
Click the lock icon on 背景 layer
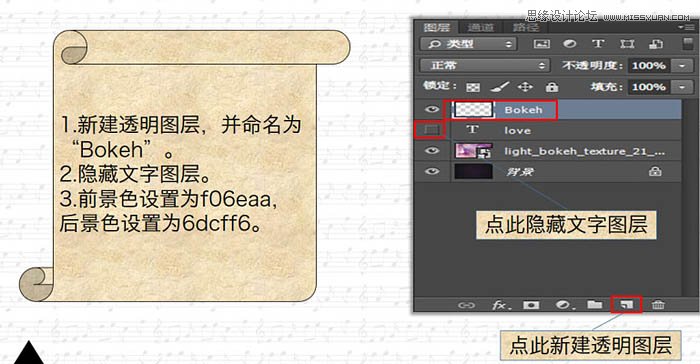tap(655, 171)
